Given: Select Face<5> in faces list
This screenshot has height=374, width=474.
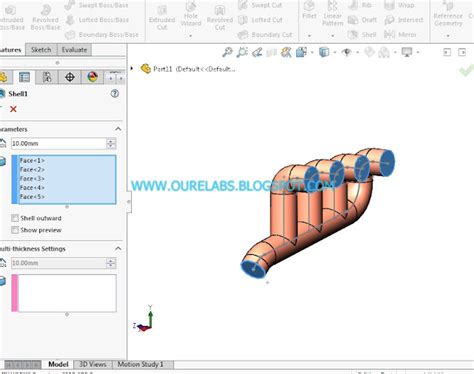Looking at the screenshot, I should tap(32, 197).
